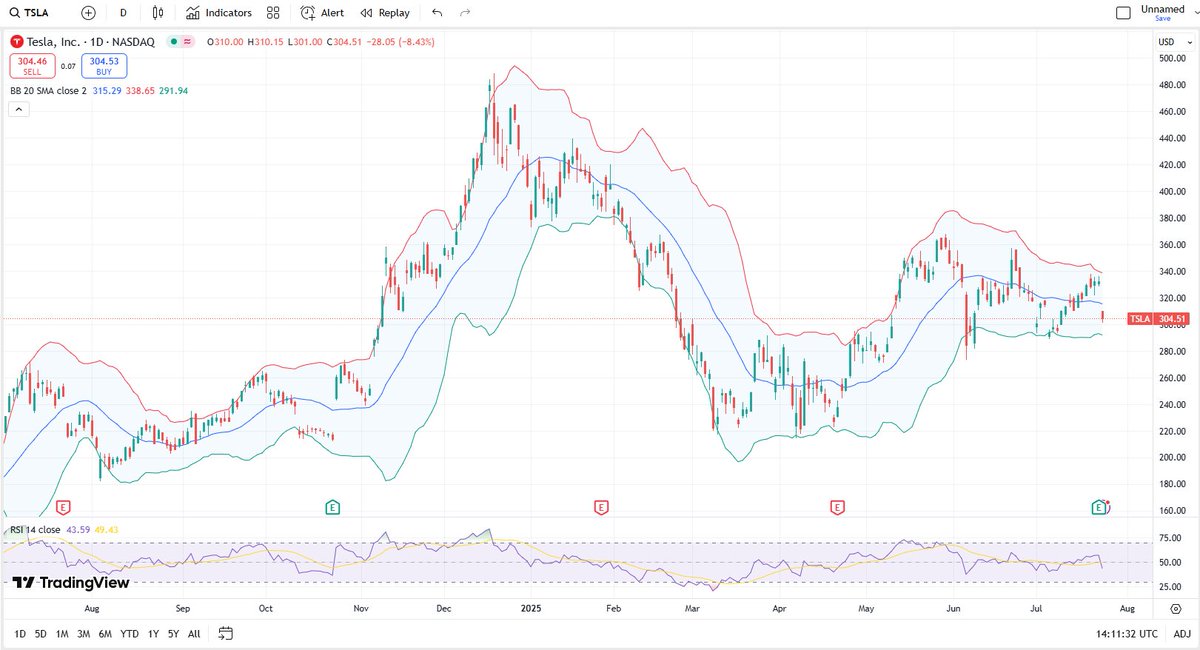The height and width of the screenshot is (650, 1200).
Task: Click the red earnings marker before Feb
Action: (x=601, y=508)
